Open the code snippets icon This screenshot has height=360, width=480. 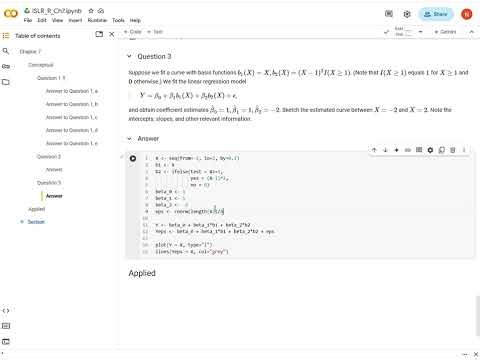(6, 311)
